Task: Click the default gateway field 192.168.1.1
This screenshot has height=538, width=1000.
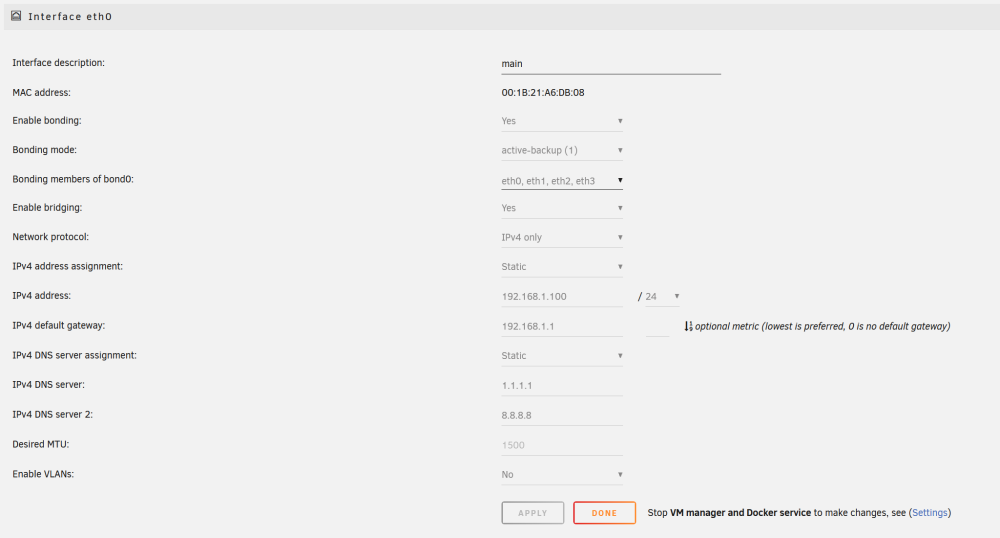Action: pyautogui.click(x=562, y=326)
